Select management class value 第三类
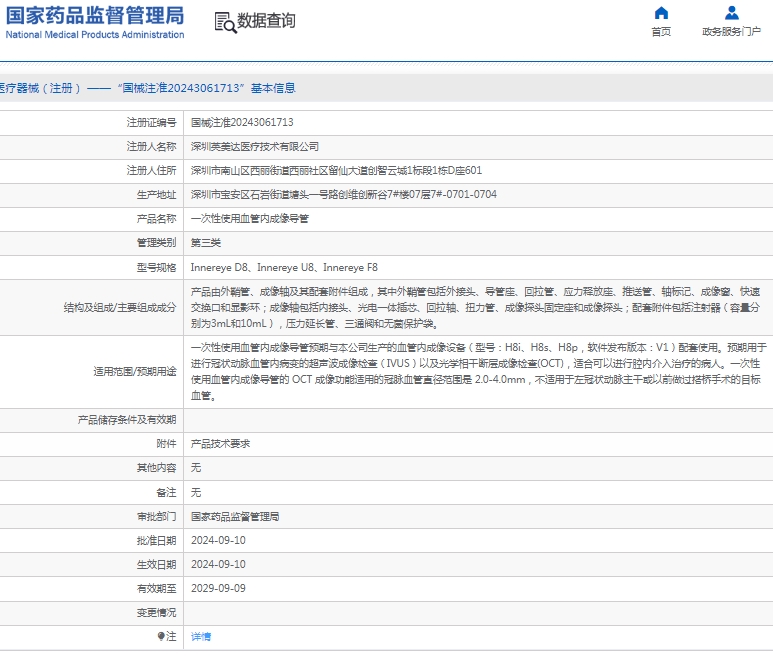The width and height of the screenshot is (773, 657). (x=206, y=243)
